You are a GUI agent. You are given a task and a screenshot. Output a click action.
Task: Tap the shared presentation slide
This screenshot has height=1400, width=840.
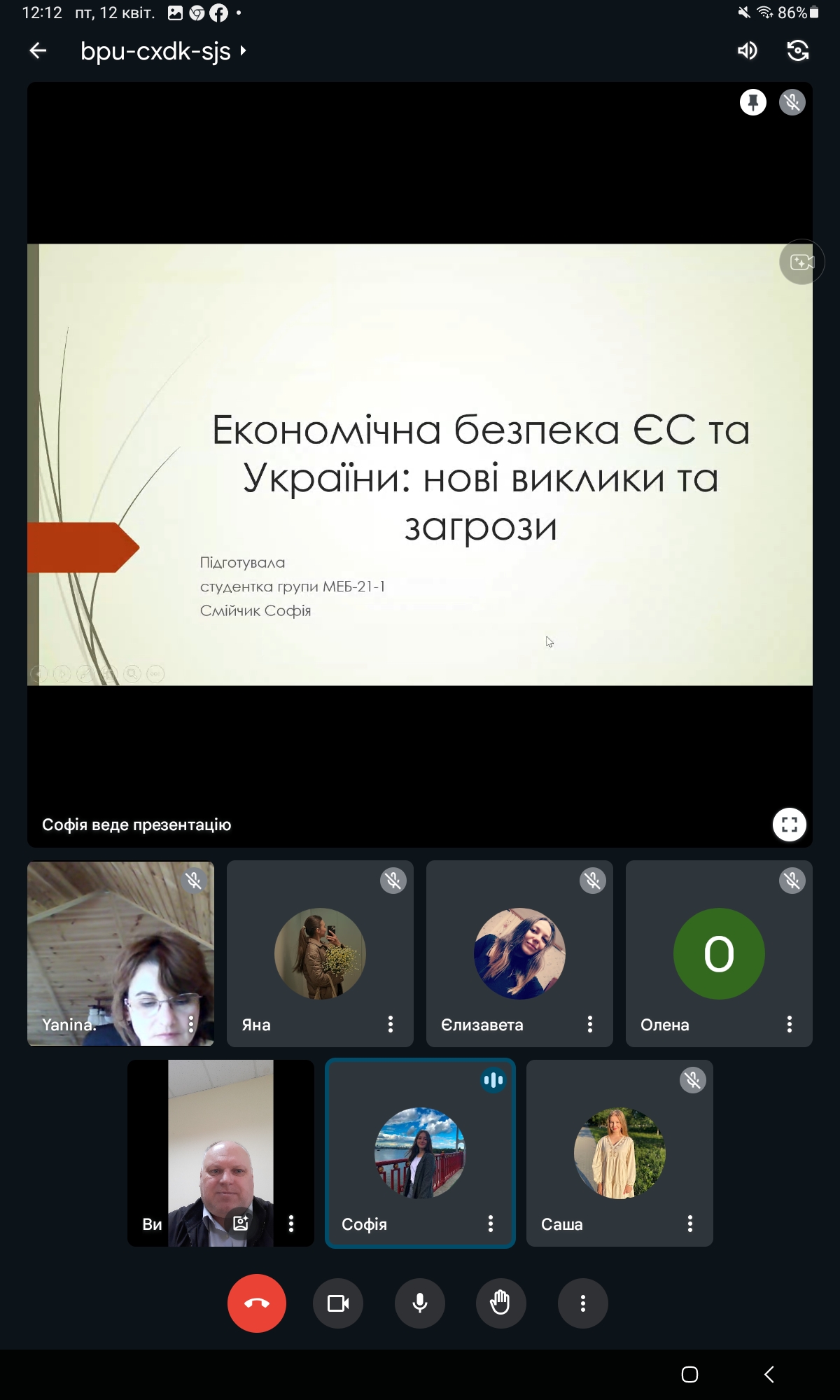tap(420, 464)
